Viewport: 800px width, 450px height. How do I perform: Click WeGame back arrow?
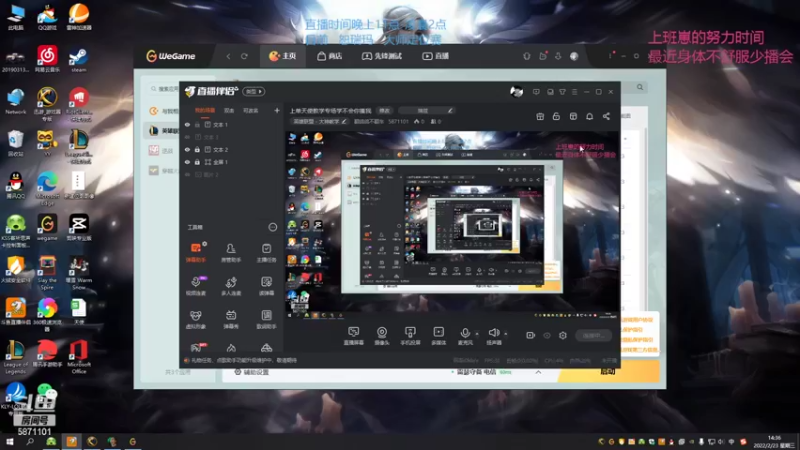click(228, 56)
